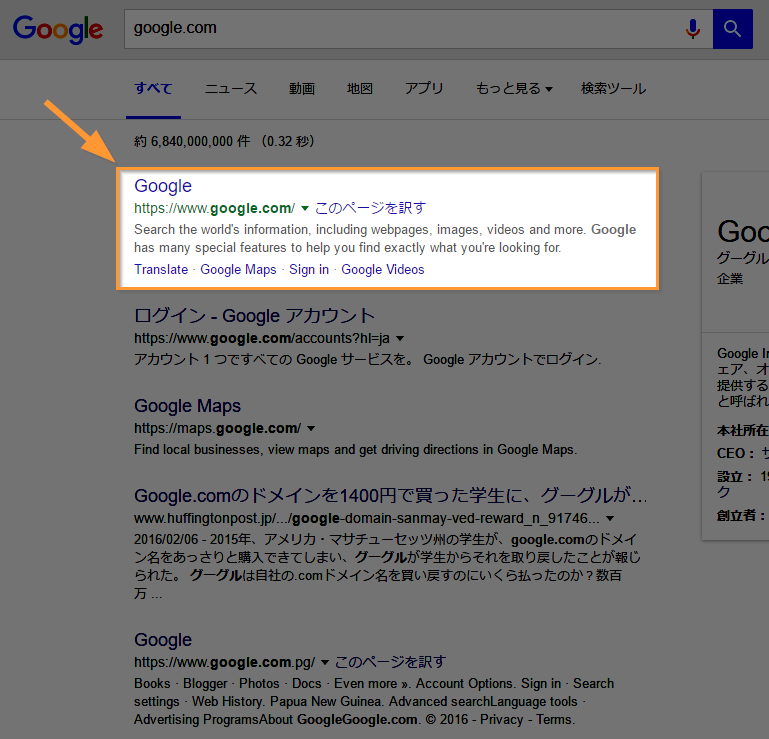Expand the もっと見る dropdown
The image size is (769, 739).
[514, 88]
